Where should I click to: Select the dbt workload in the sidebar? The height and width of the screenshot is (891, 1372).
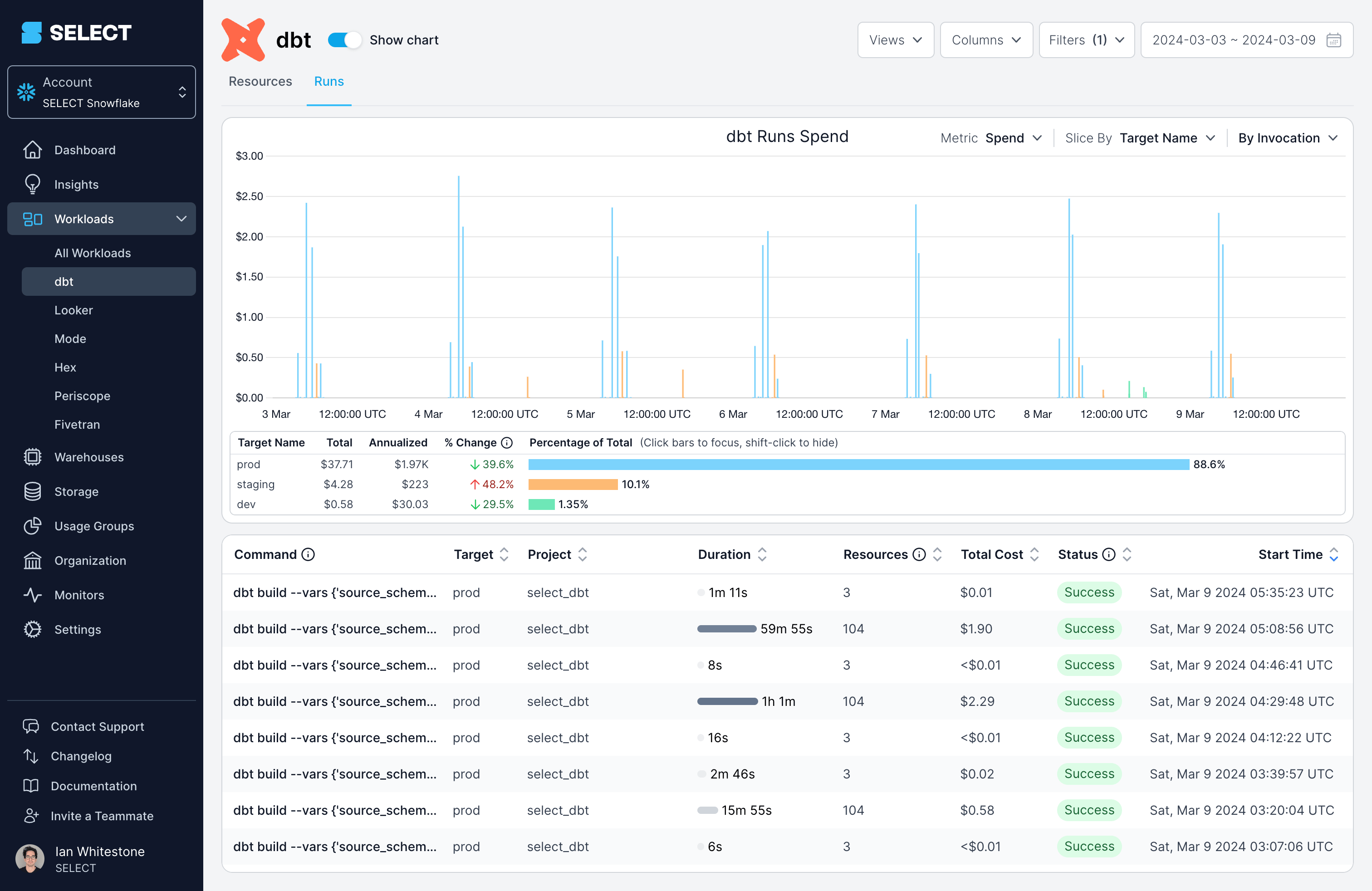(64, 281)
